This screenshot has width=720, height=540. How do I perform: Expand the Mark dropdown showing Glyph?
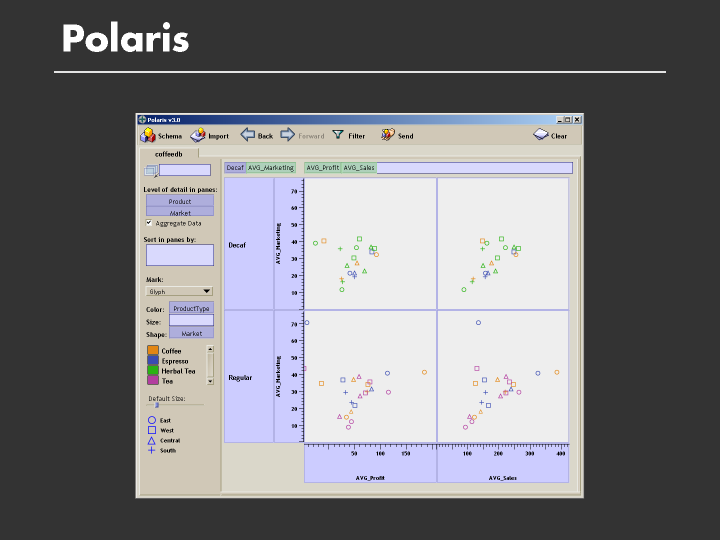180,291
